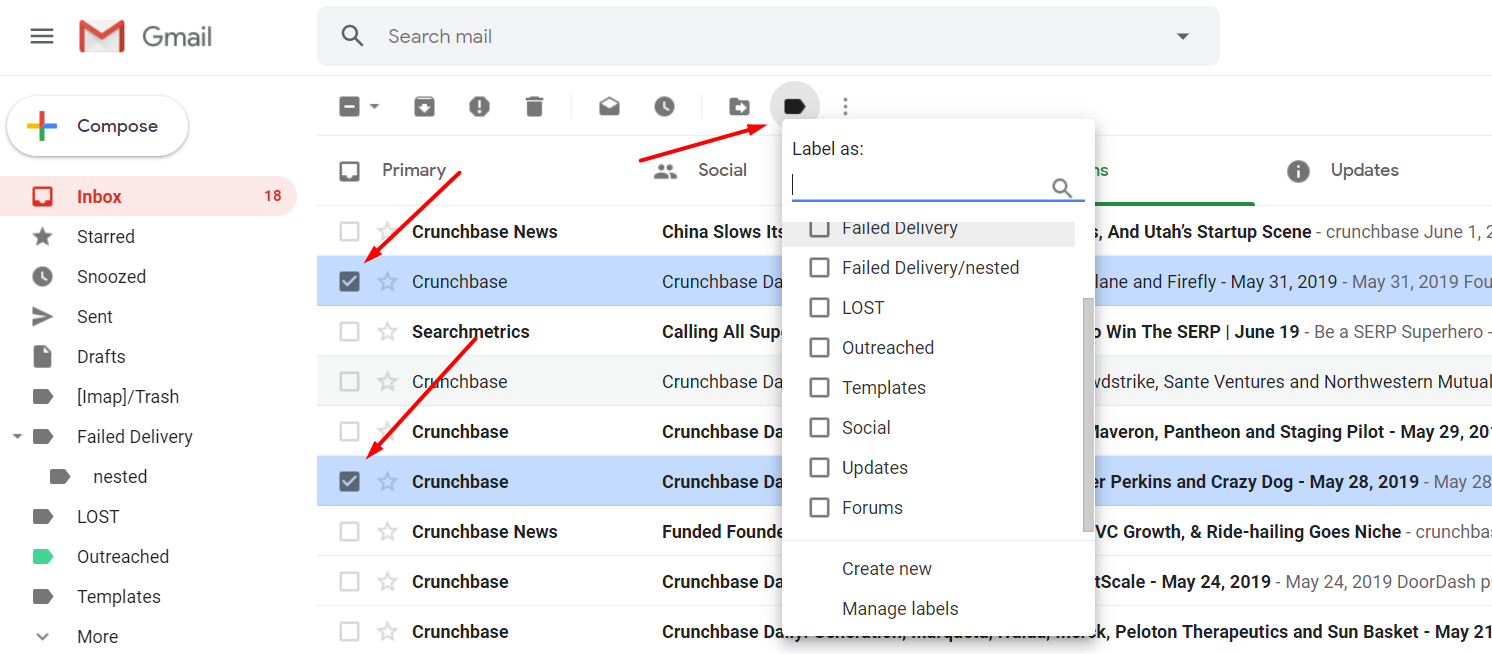
Task: Check the Social label checkbox in popup
Action: 819,428
